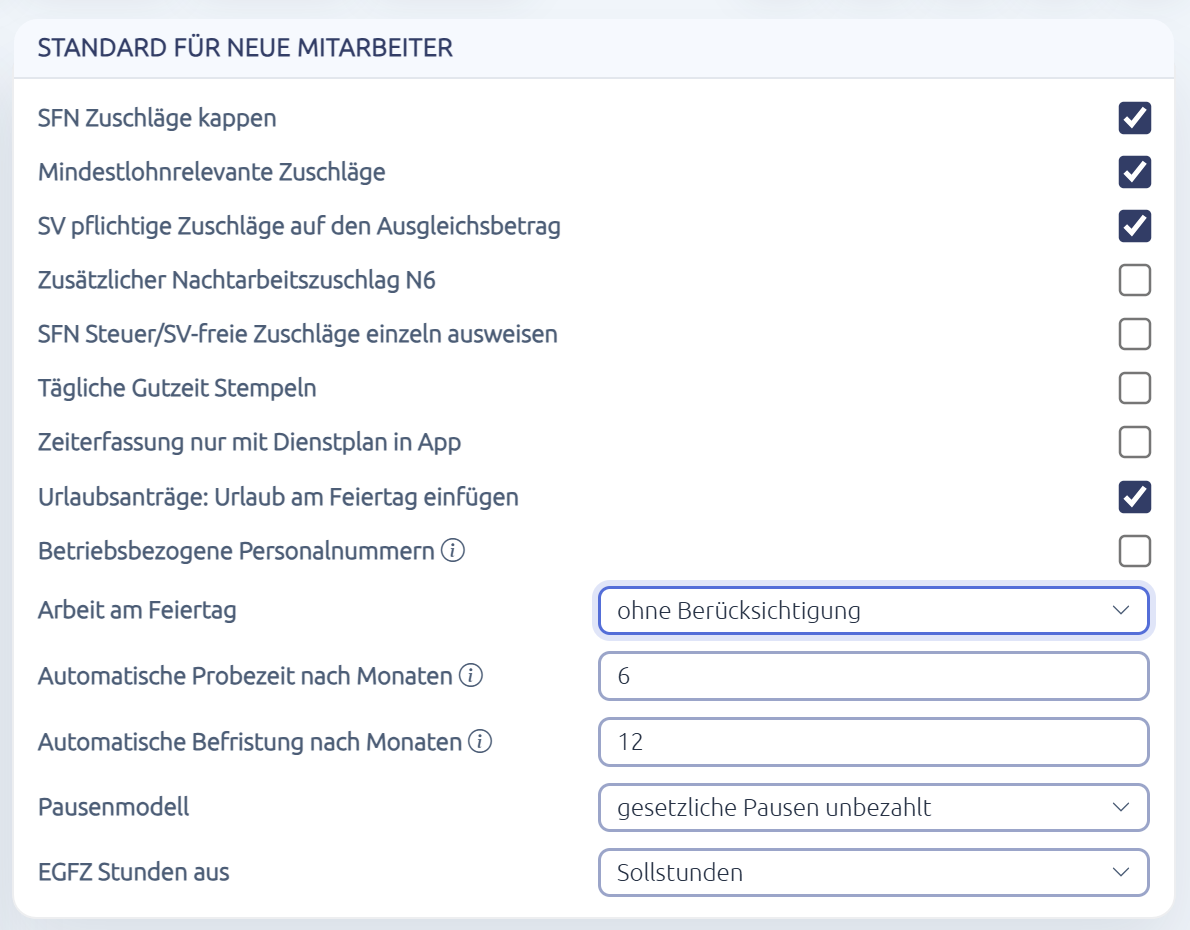Image resolution: width=1190 pixels, height=930 pixels.
Task: Open info icon next to Betriebsbezogene Personalnummern
Action: coord(453,550)
